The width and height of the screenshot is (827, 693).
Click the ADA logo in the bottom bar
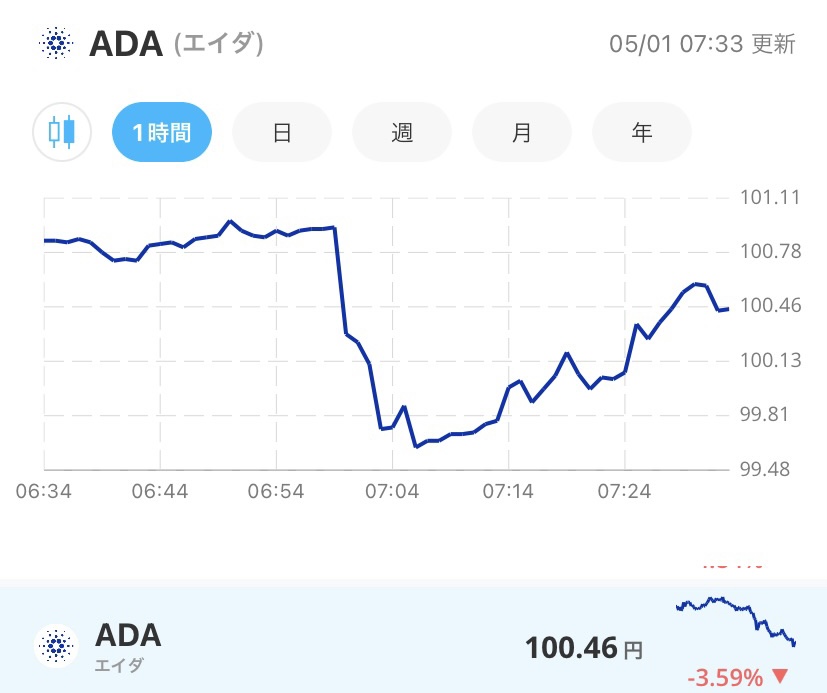click(57, 646)
